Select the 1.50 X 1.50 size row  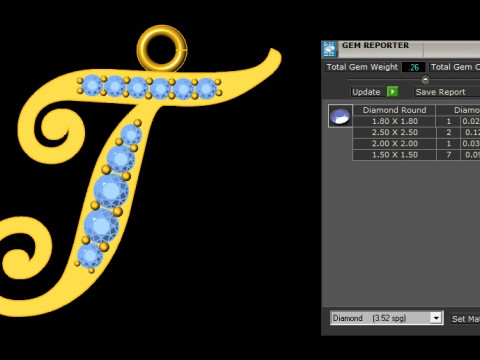394,155
